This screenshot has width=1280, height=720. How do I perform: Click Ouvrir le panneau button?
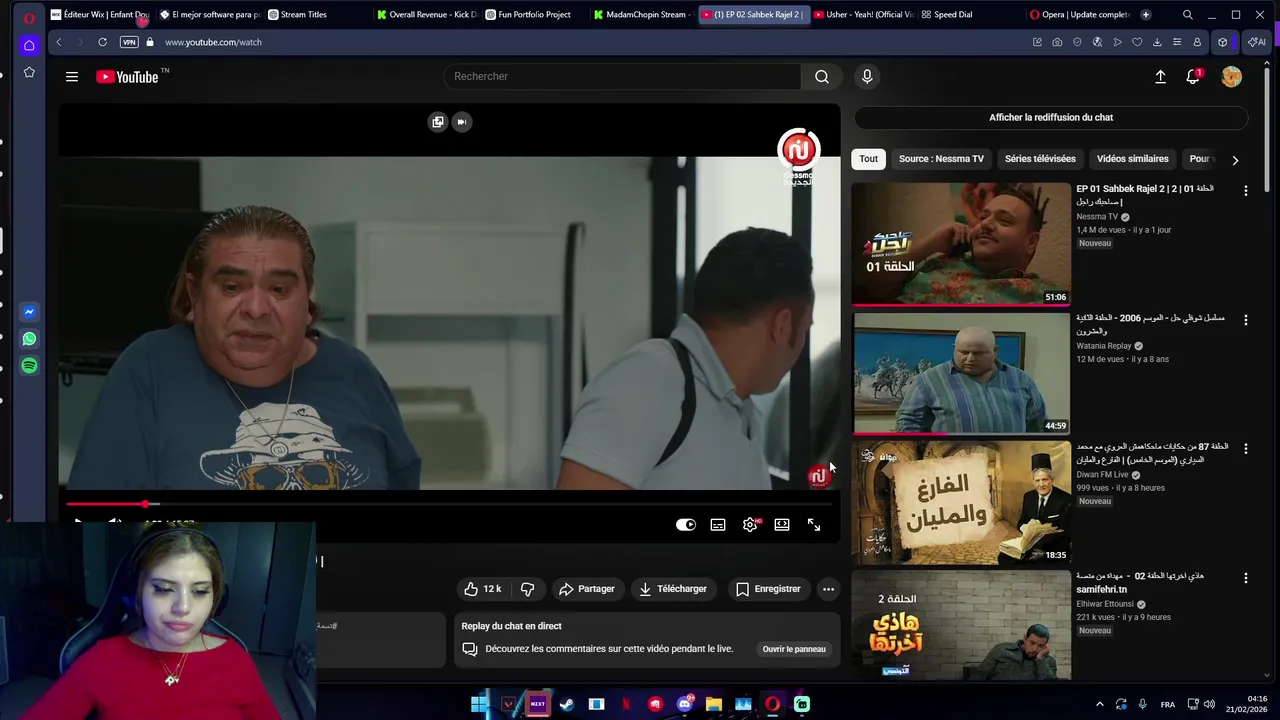[x=794, y=649]
